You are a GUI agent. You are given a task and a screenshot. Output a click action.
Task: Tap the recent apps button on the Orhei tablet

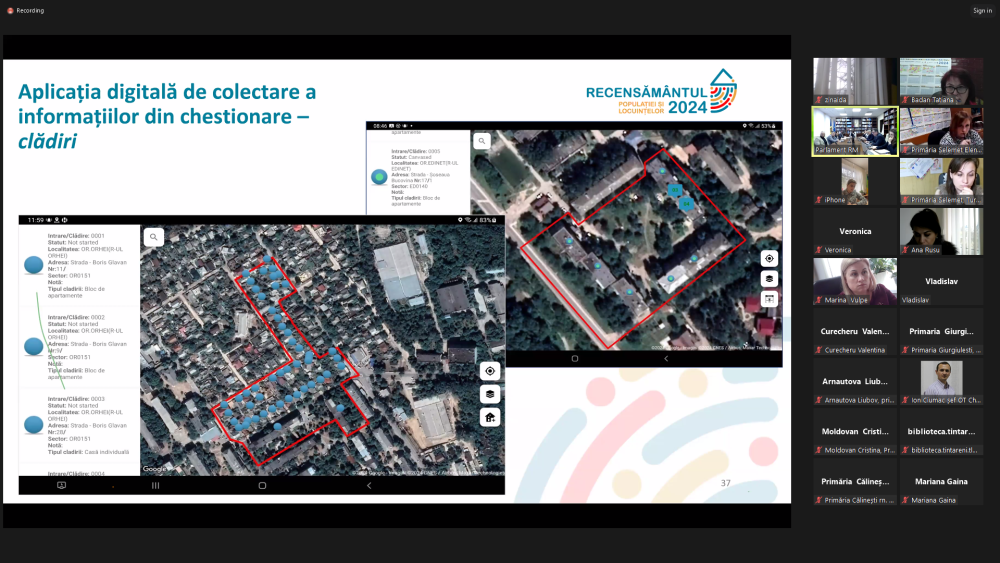pos(156,485)
